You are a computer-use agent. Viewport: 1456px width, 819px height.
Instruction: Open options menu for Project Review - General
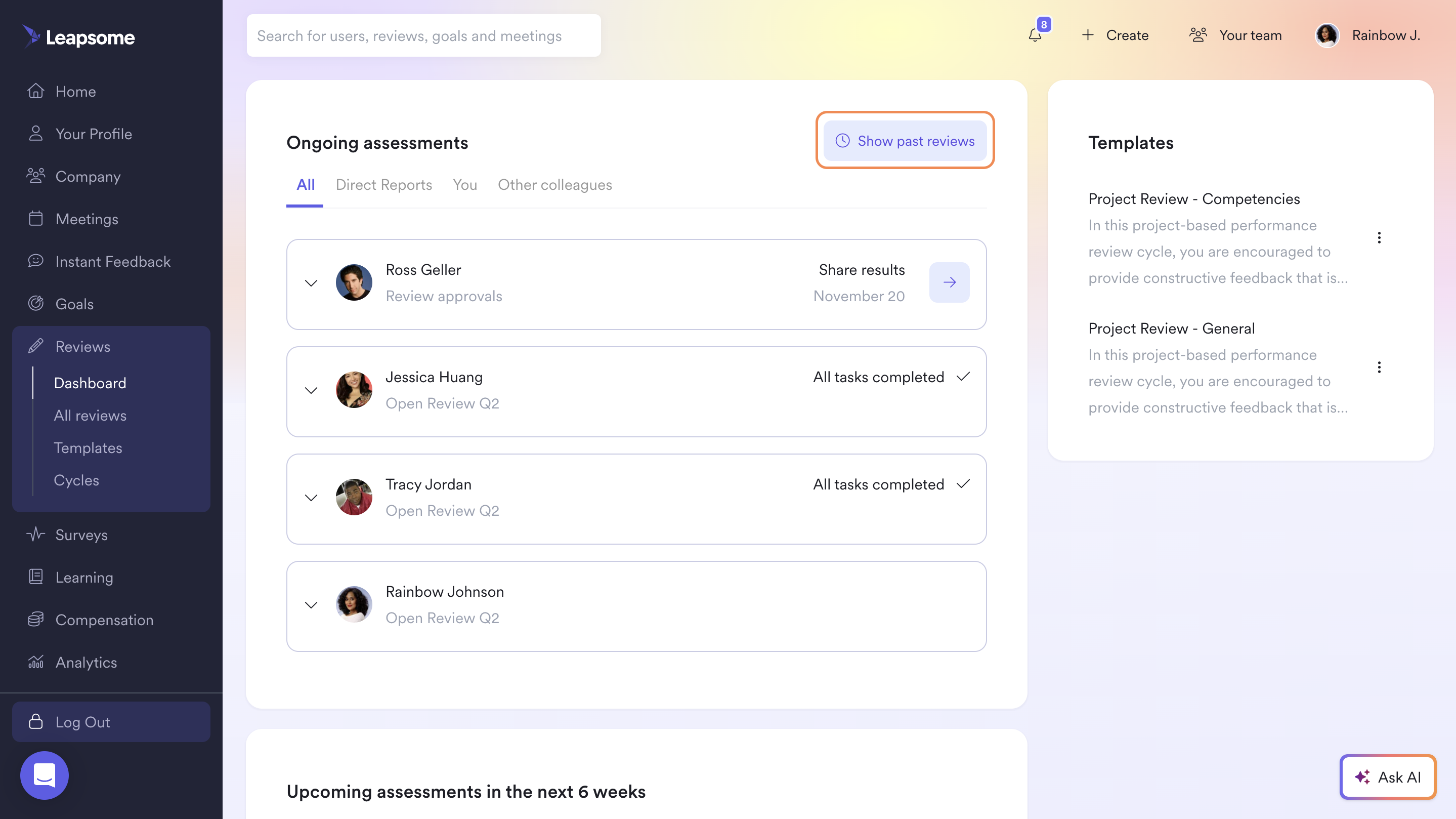click(x=1379, y=367)
